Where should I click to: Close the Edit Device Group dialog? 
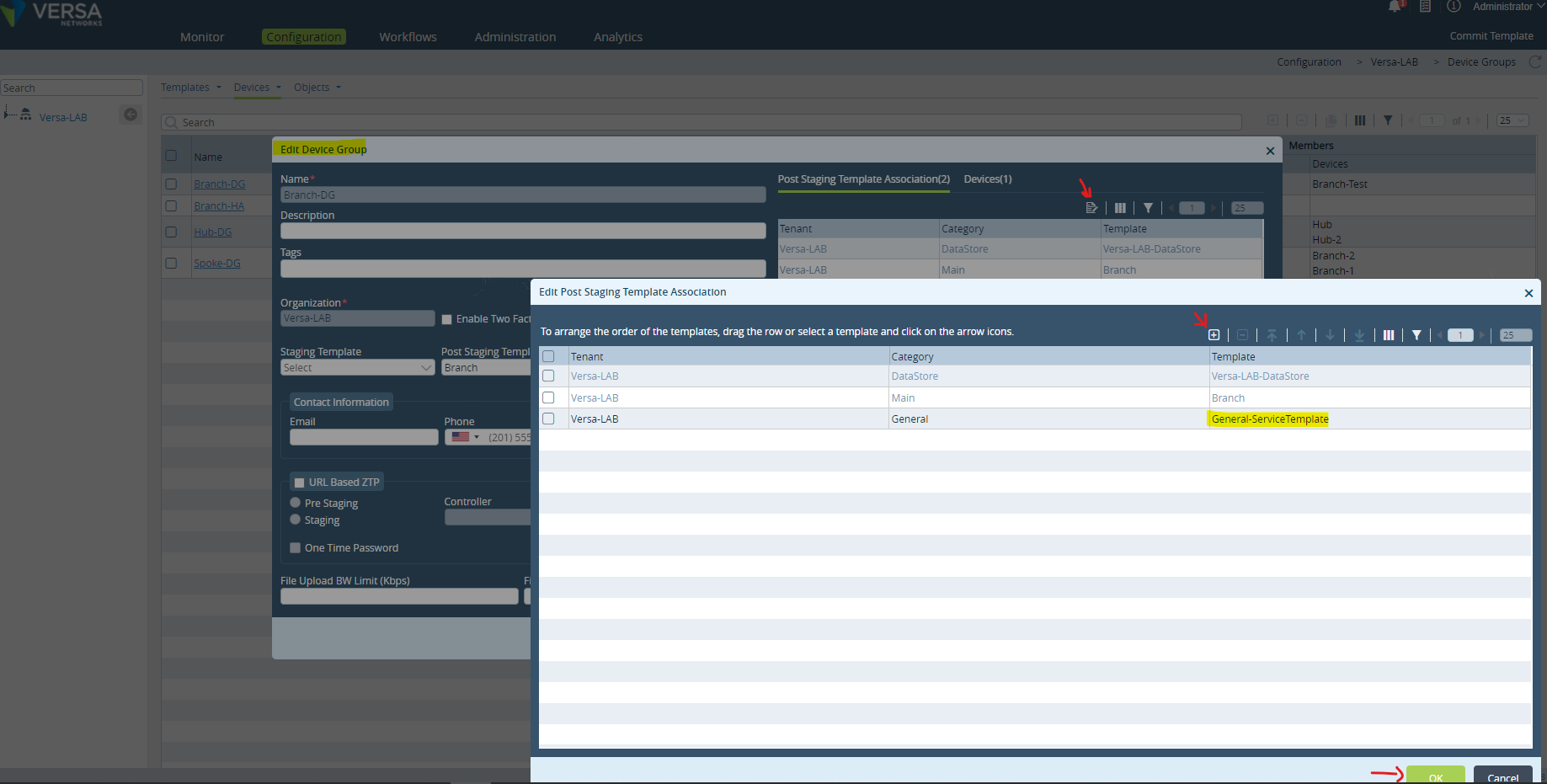[x=1270, y=151]
